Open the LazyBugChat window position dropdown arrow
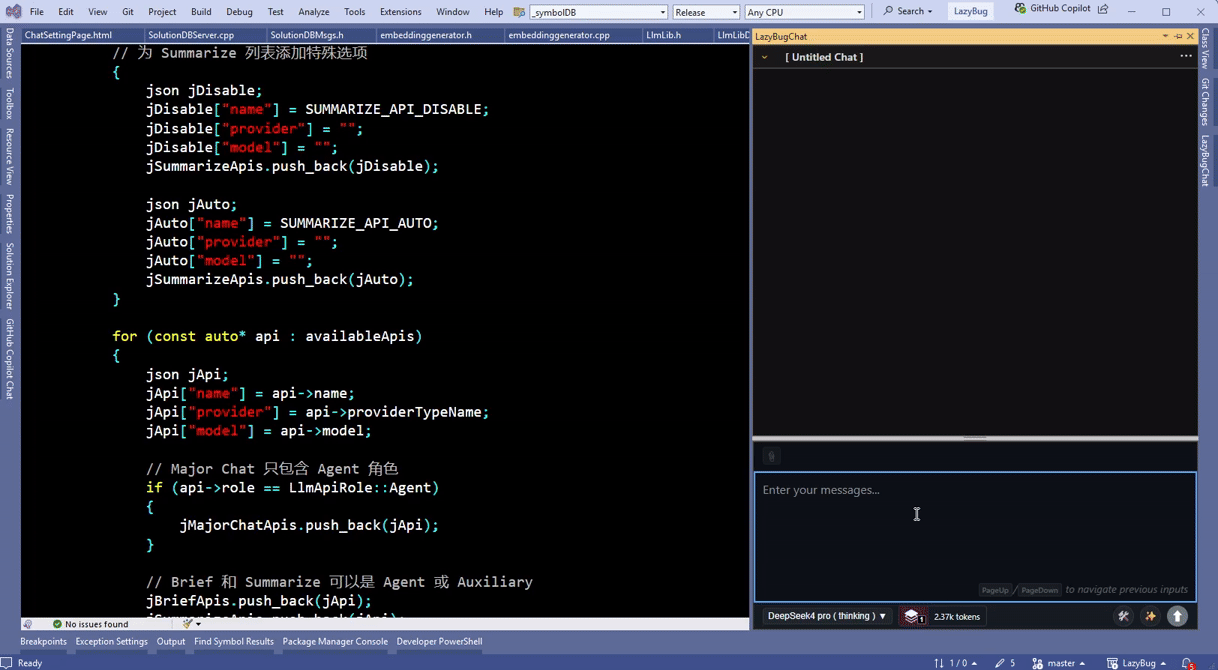Image resolution: width=1218 pixels, height=670 pixels. pyautogui.click(x=1165, y=36)
